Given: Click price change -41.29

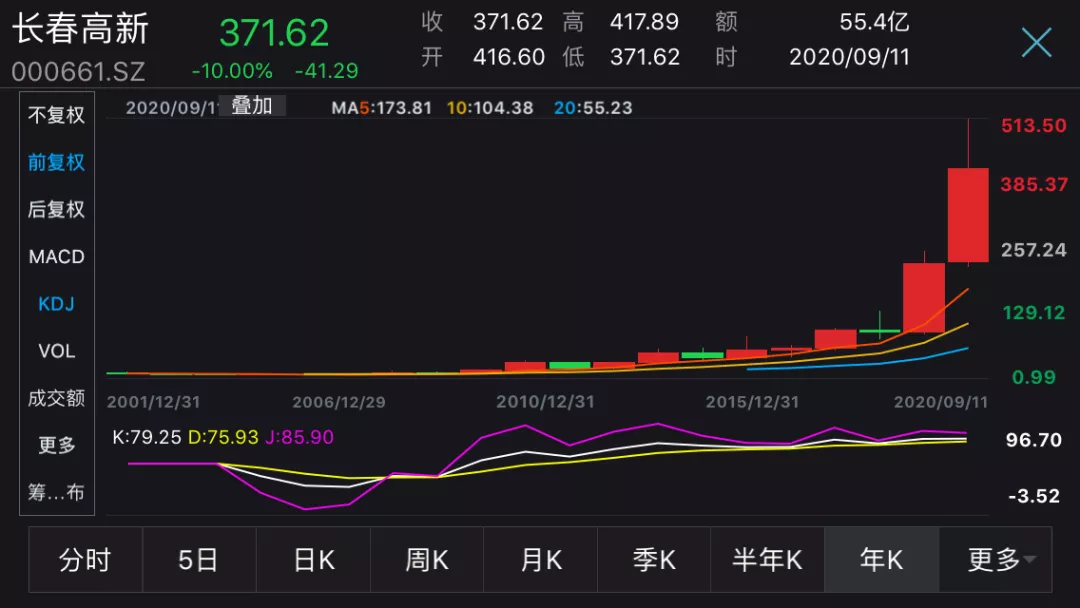Looking at the screenshot, I should (x=326, y=71).
